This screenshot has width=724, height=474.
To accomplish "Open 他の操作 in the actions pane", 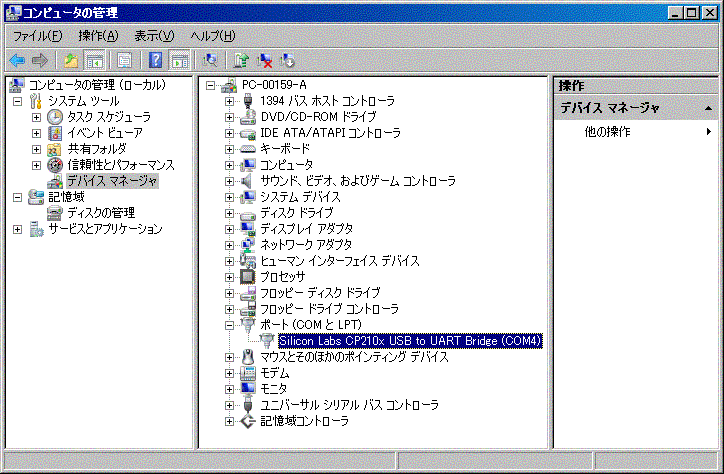I will 607,132.
